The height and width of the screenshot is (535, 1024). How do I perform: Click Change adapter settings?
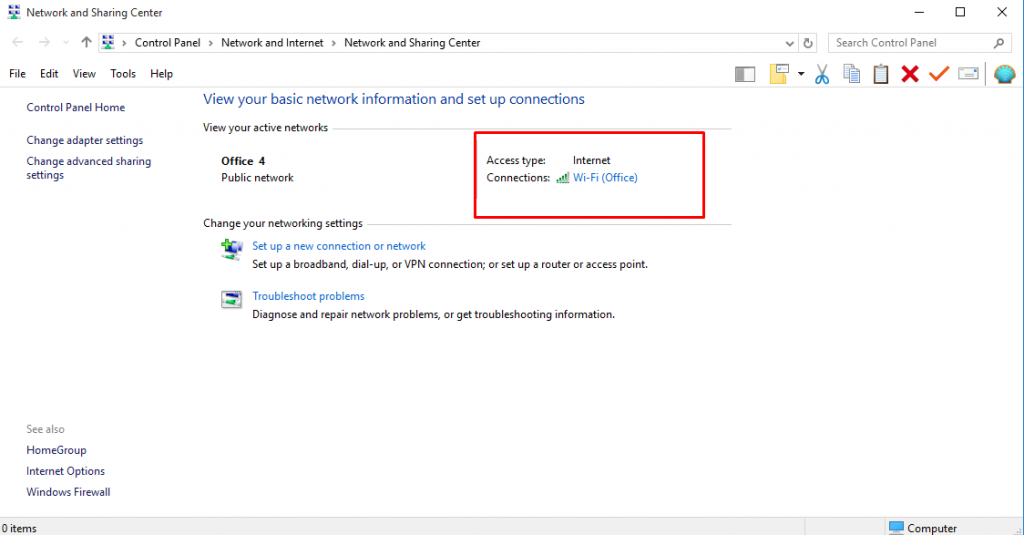[x=85, y=141]
